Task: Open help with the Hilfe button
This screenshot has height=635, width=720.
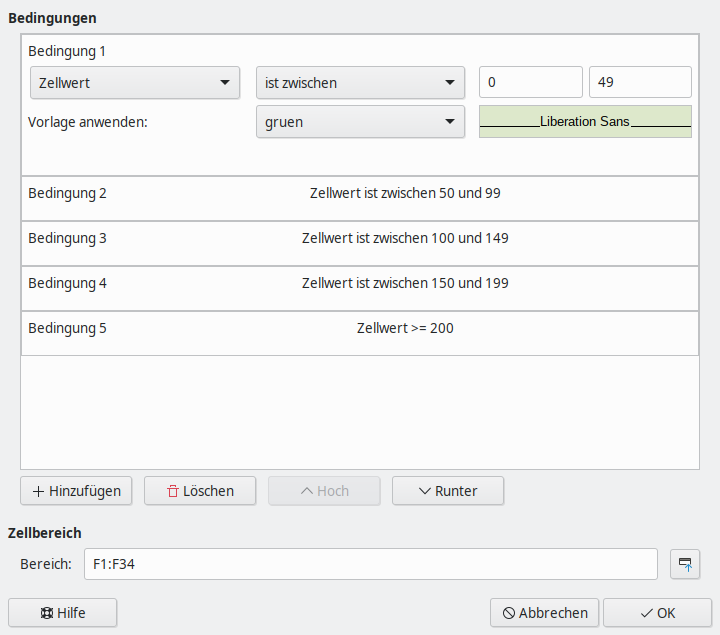Action: coord(62,613)
